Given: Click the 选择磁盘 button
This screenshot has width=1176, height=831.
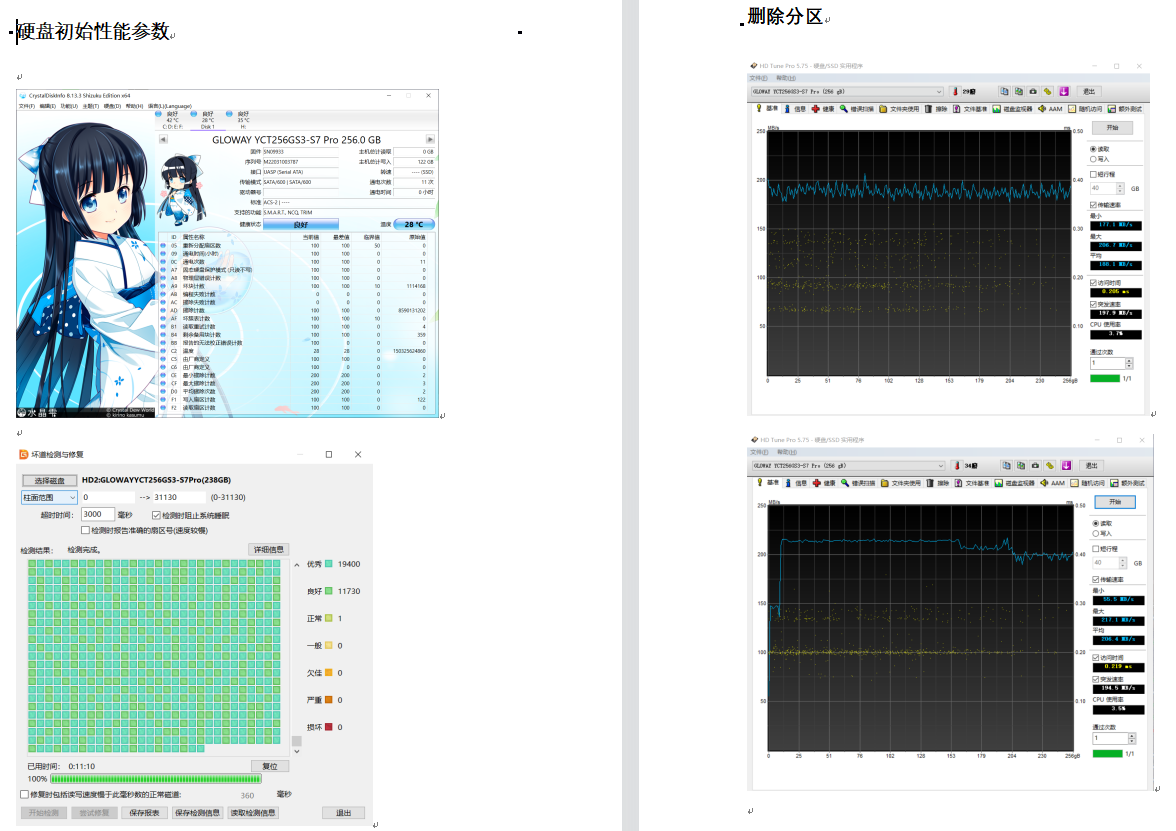Looking at the screenshot, I should [50, 480].
